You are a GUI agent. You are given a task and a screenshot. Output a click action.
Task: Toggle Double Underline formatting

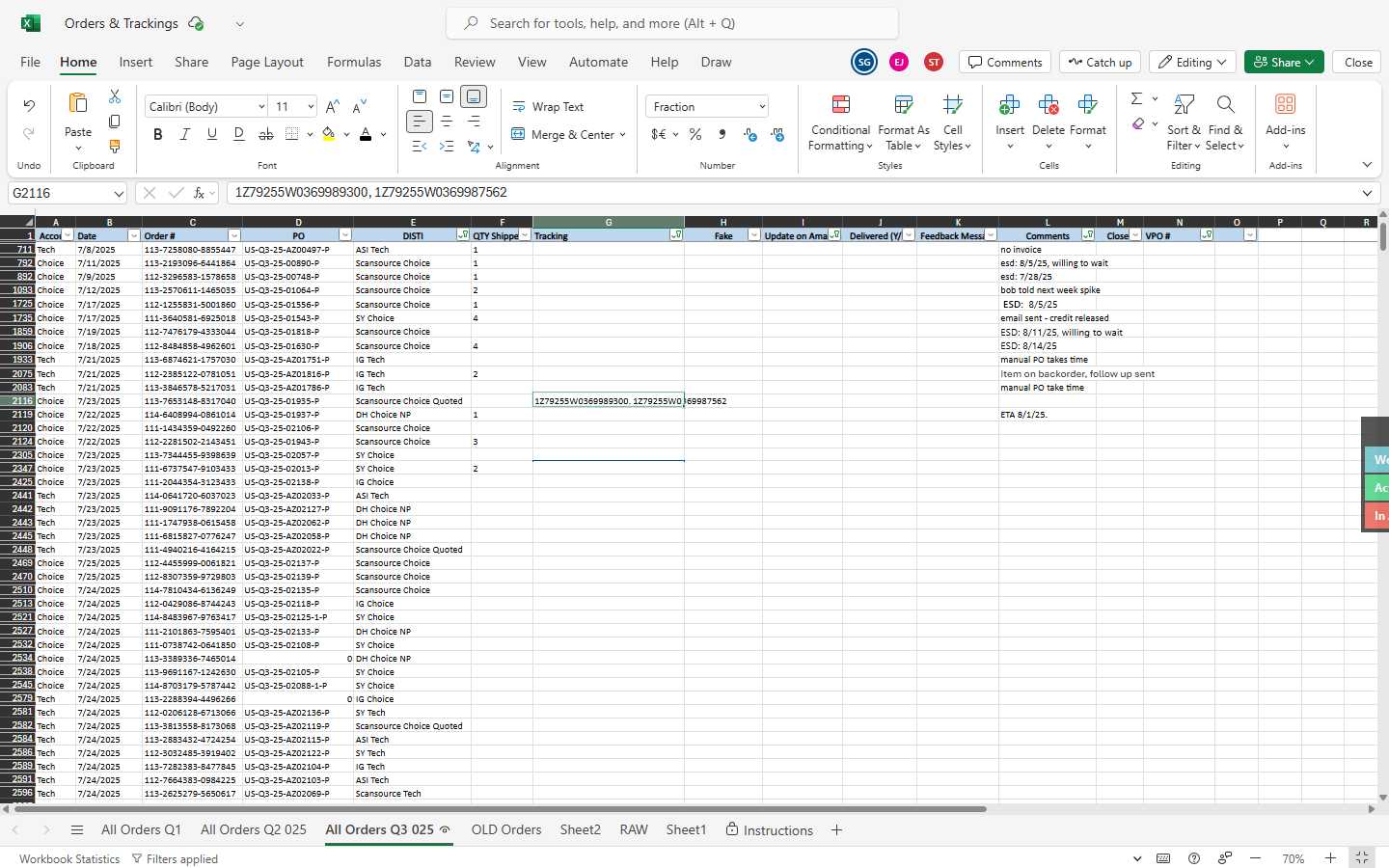point(238,134)
